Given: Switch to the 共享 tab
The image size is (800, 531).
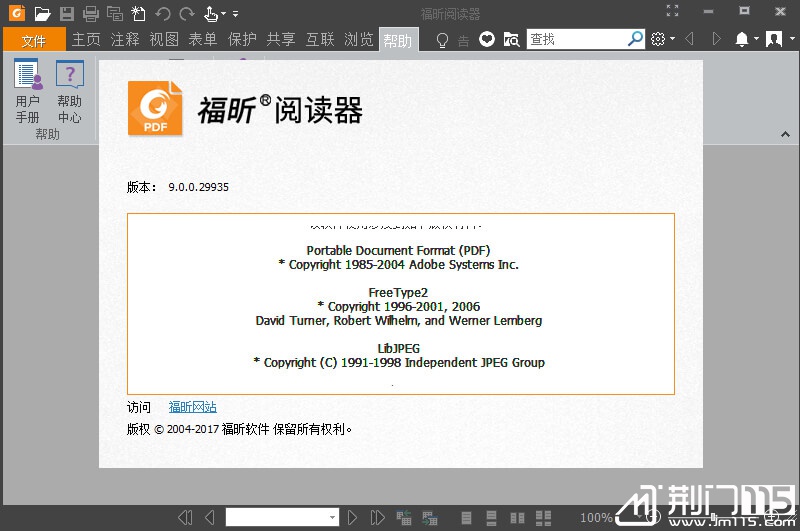Looking at the screenshot, I should (x=281, y=39).
